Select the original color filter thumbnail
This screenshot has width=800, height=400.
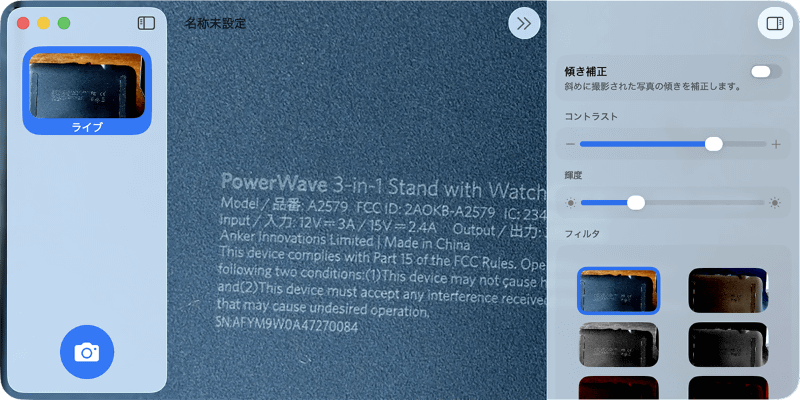coord(618,290)
